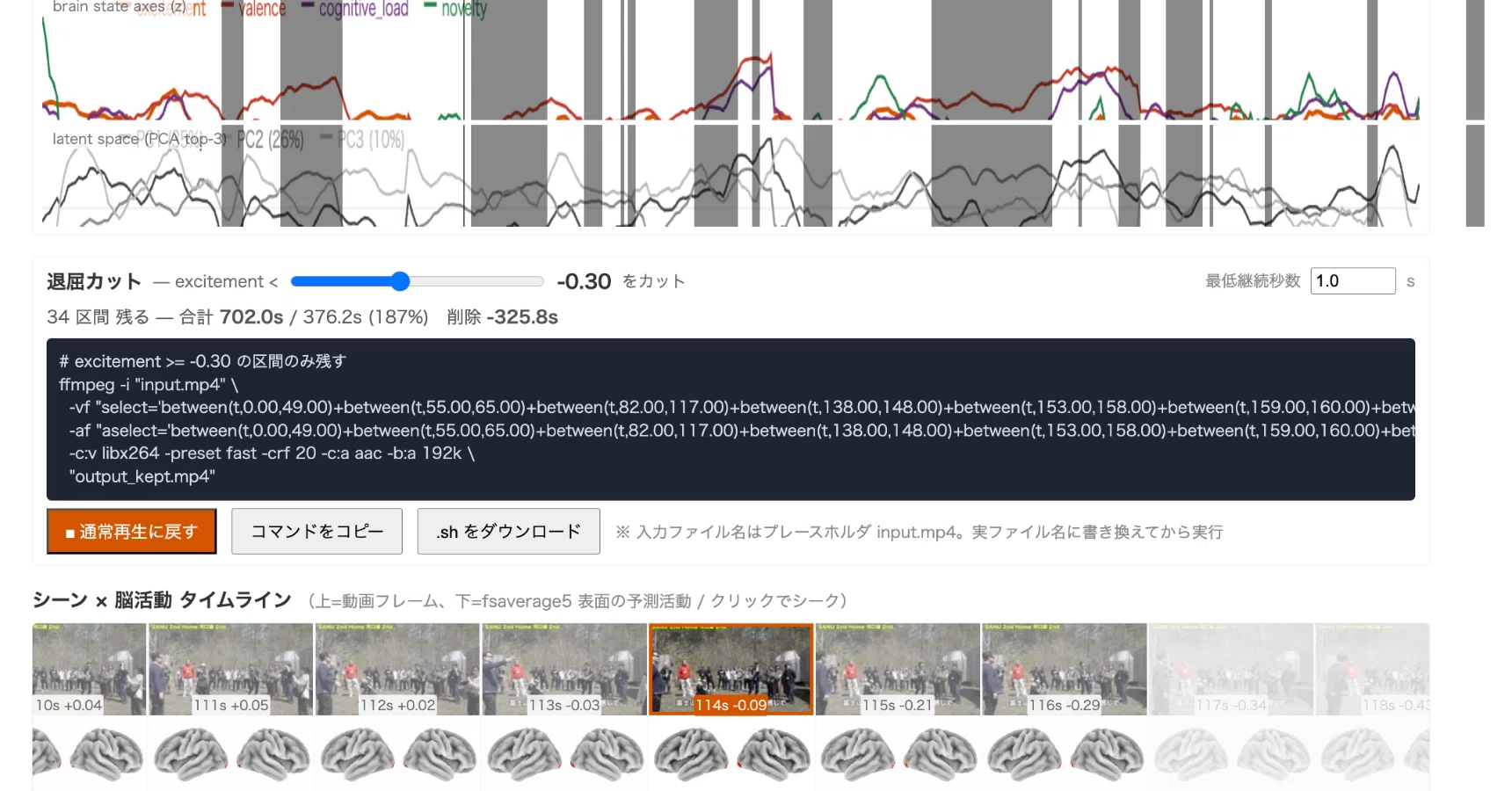1512x791 pixels.
Task: Click the 合計 702.0s summary value
Action: tap(231, 316)
